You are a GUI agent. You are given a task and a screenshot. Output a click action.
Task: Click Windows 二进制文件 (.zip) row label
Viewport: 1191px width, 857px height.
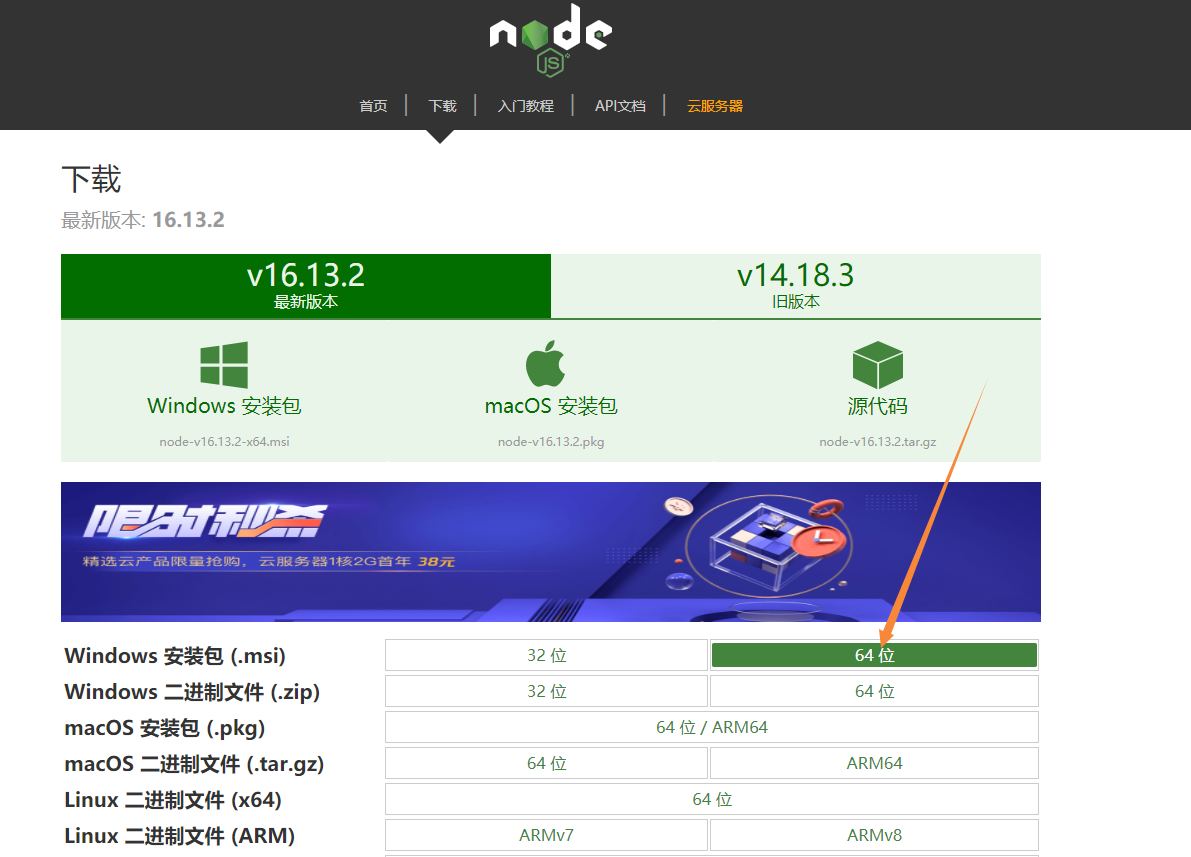click(x=192, y=692)
